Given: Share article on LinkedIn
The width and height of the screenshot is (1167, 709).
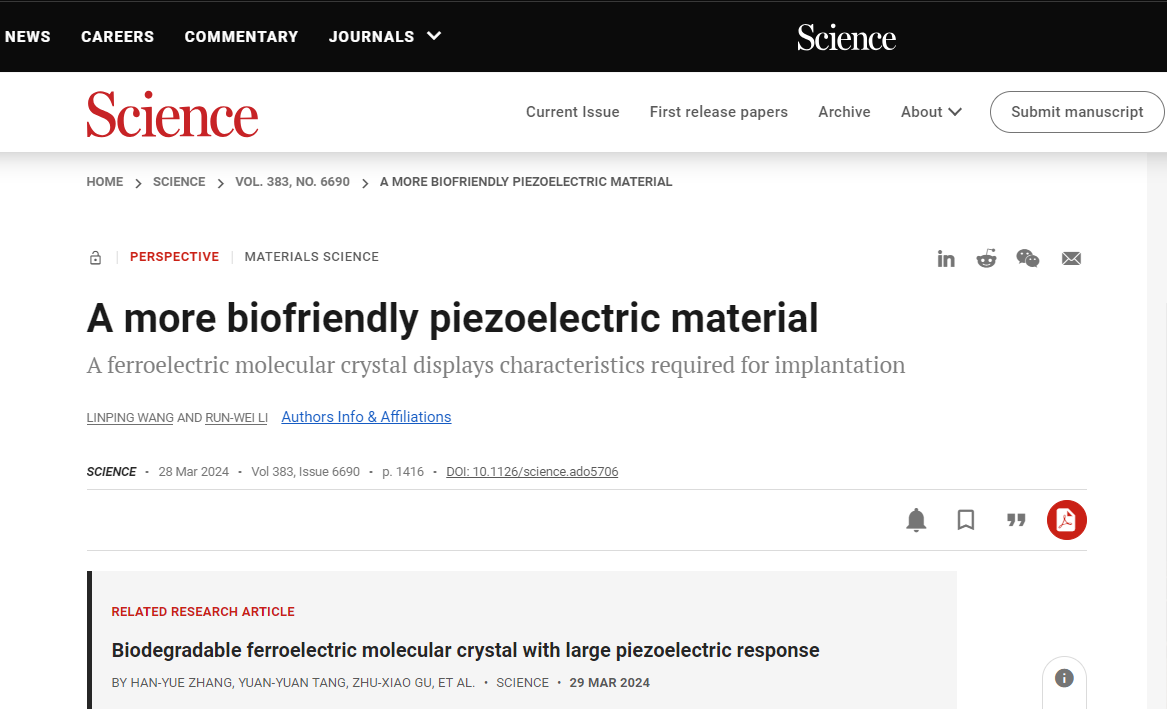Looking at the screenshot, I should [946, 259].
